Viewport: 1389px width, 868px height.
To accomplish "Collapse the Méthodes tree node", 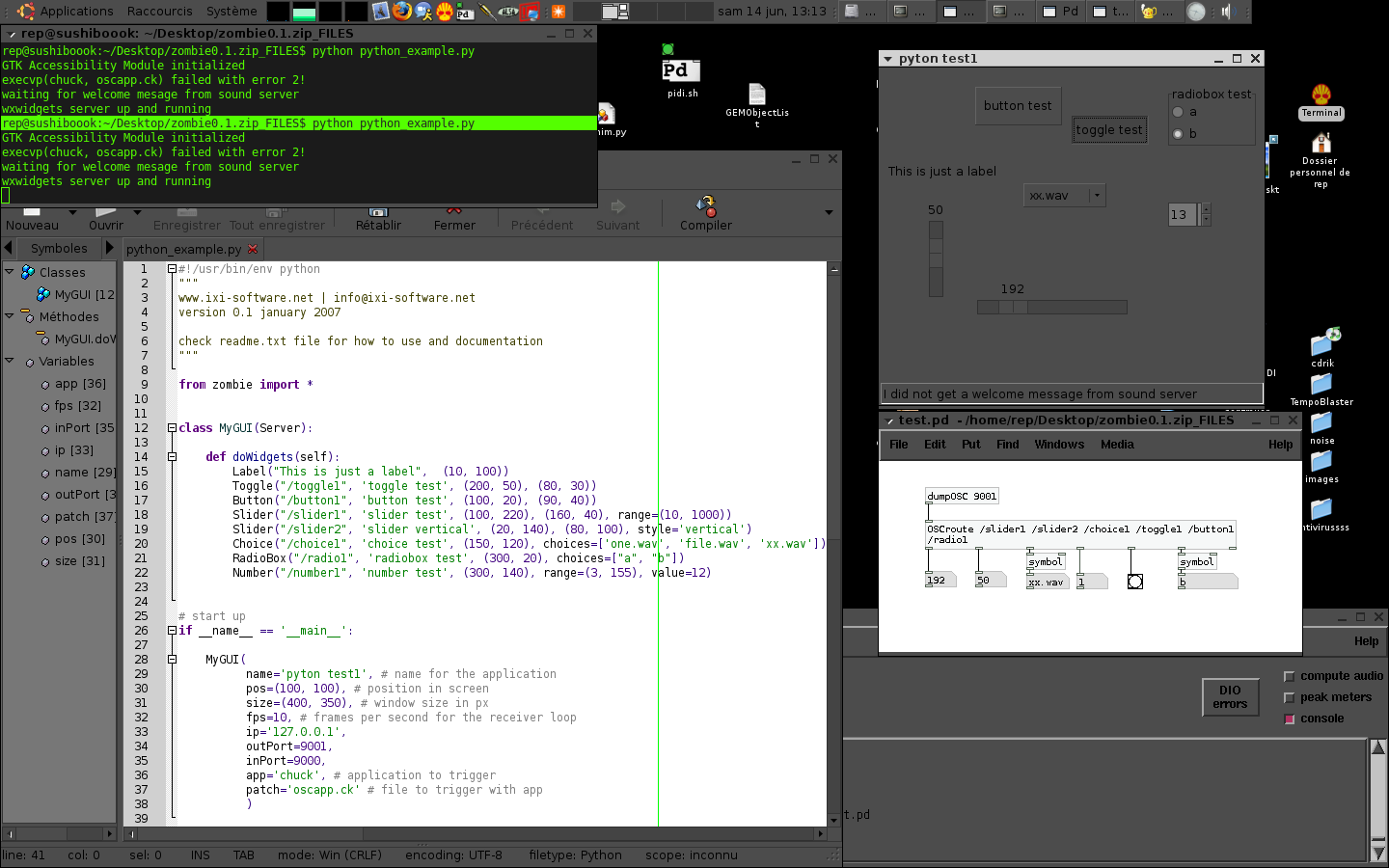I will coord(10,315).
